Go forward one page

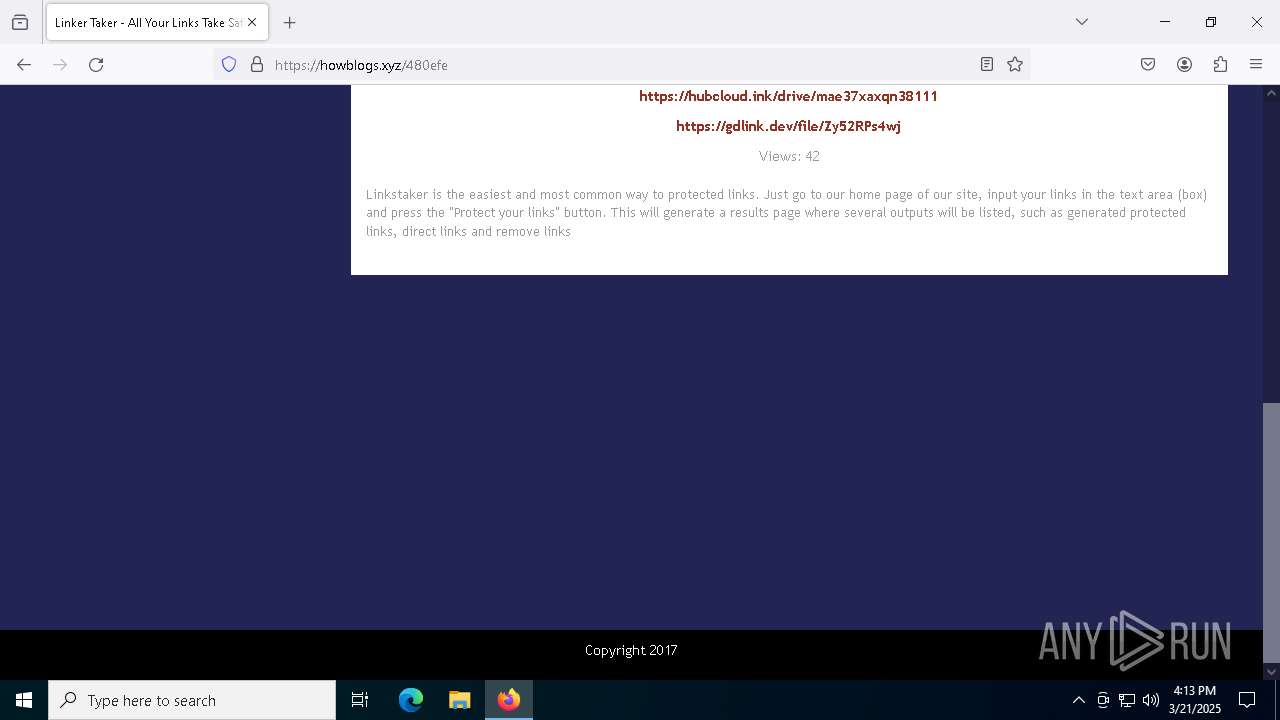[x=60, y=65]
